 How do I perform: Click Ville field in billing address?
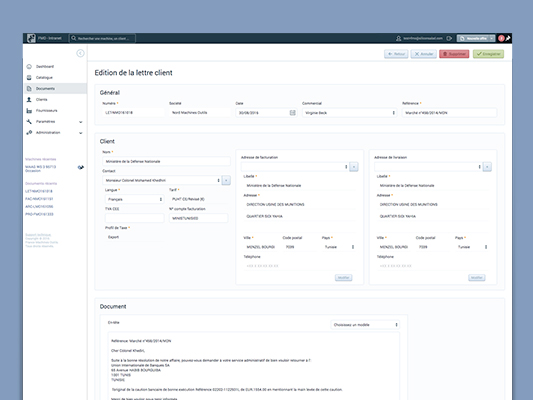pyautogui.click(x=261, y=247)
